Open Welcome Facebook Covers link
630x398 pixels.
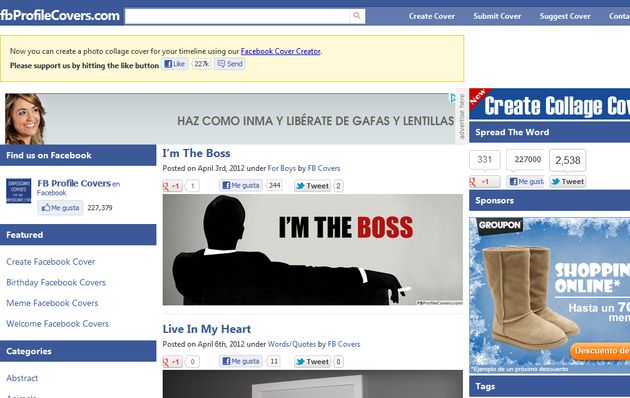tap(57, 323)
